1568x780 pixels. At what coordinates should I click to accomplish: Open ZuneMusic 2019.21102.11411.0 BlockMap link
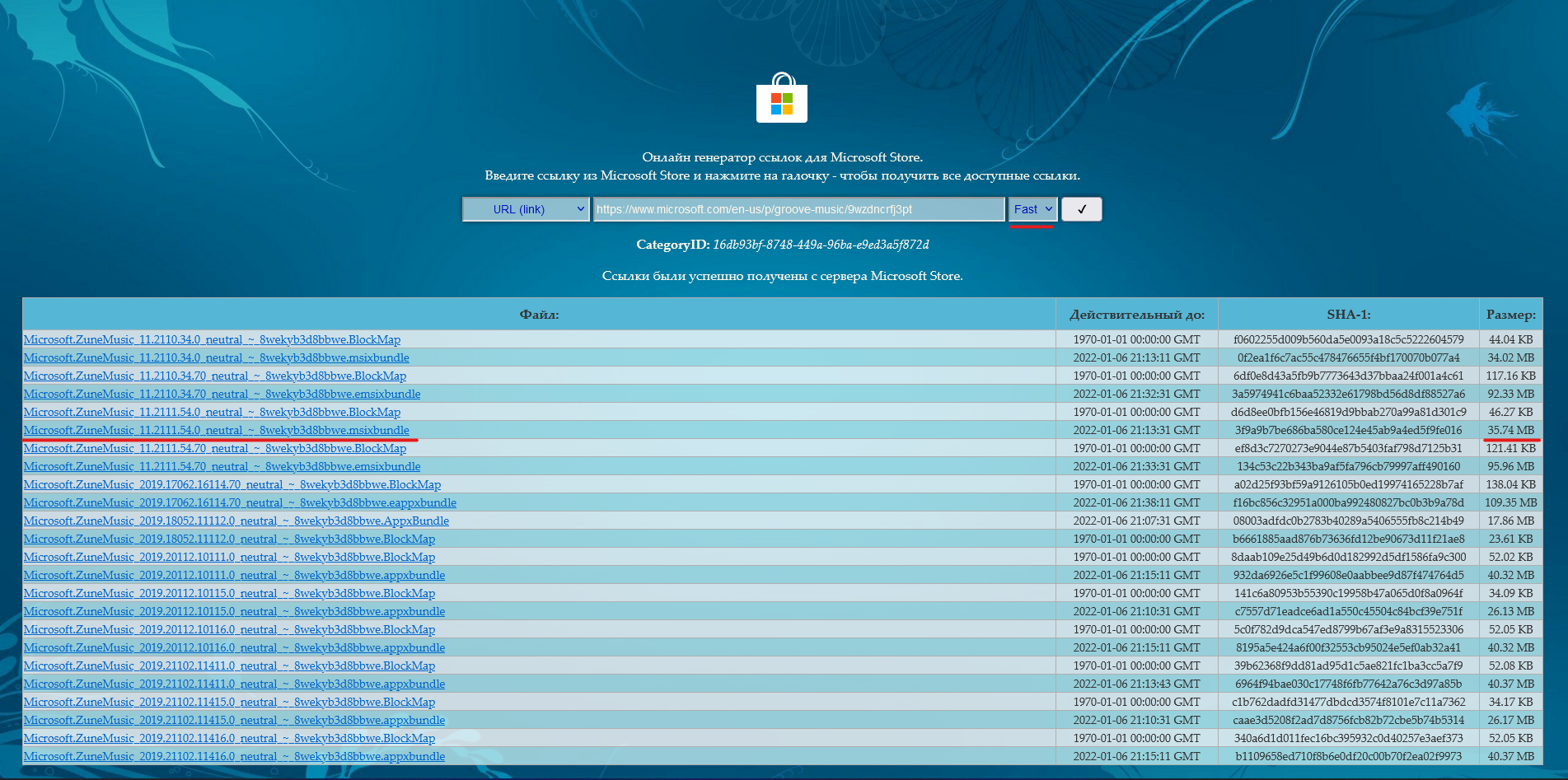click(x=229, y=666)
